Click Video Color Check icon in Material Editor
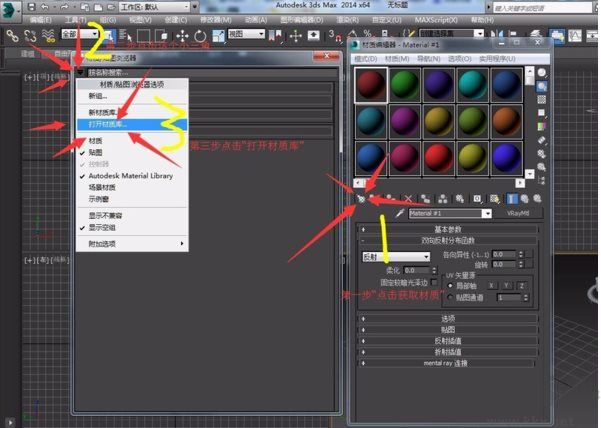The width and height of the screenshot is (601, 428). (542, 126)
